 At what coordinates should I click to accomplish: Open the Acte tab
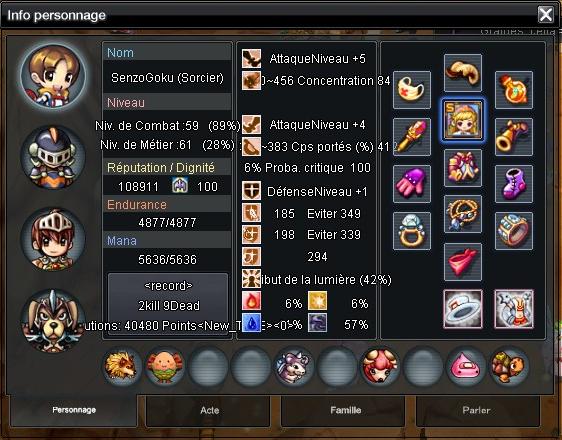(x=209, y=410)
